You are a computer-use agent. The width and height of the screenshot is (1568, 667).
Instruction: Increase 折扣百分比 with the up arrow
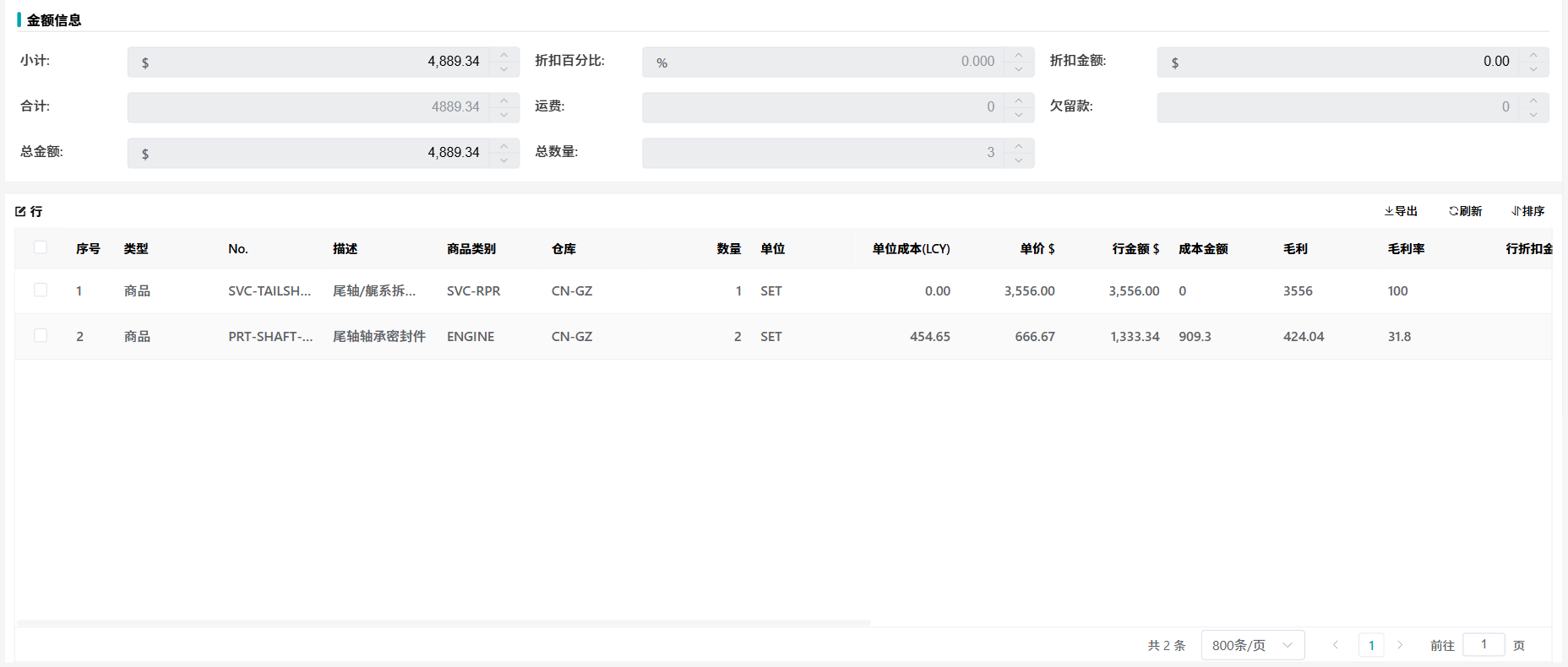1019,55
